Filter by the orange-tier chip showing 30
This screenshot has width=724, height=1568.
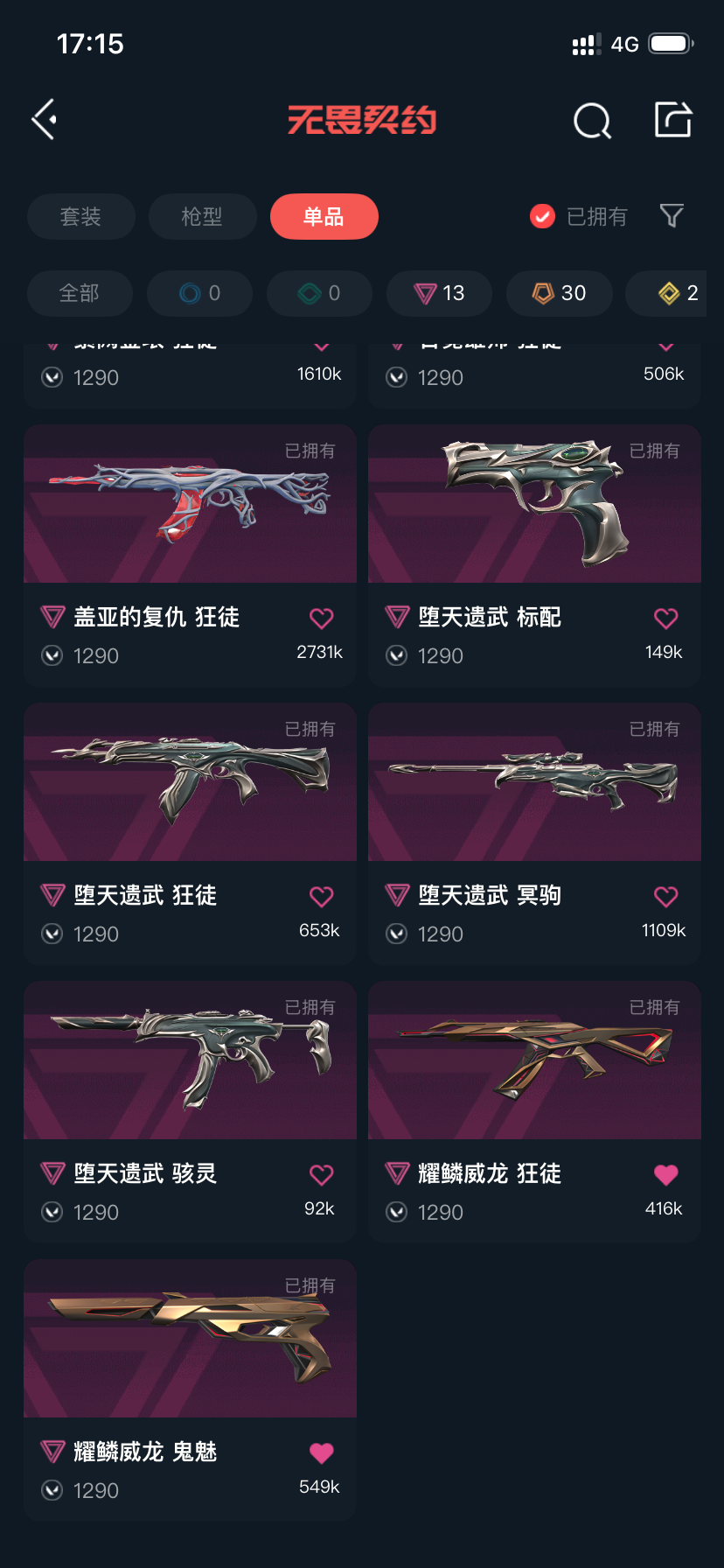(x=559, y=293)
